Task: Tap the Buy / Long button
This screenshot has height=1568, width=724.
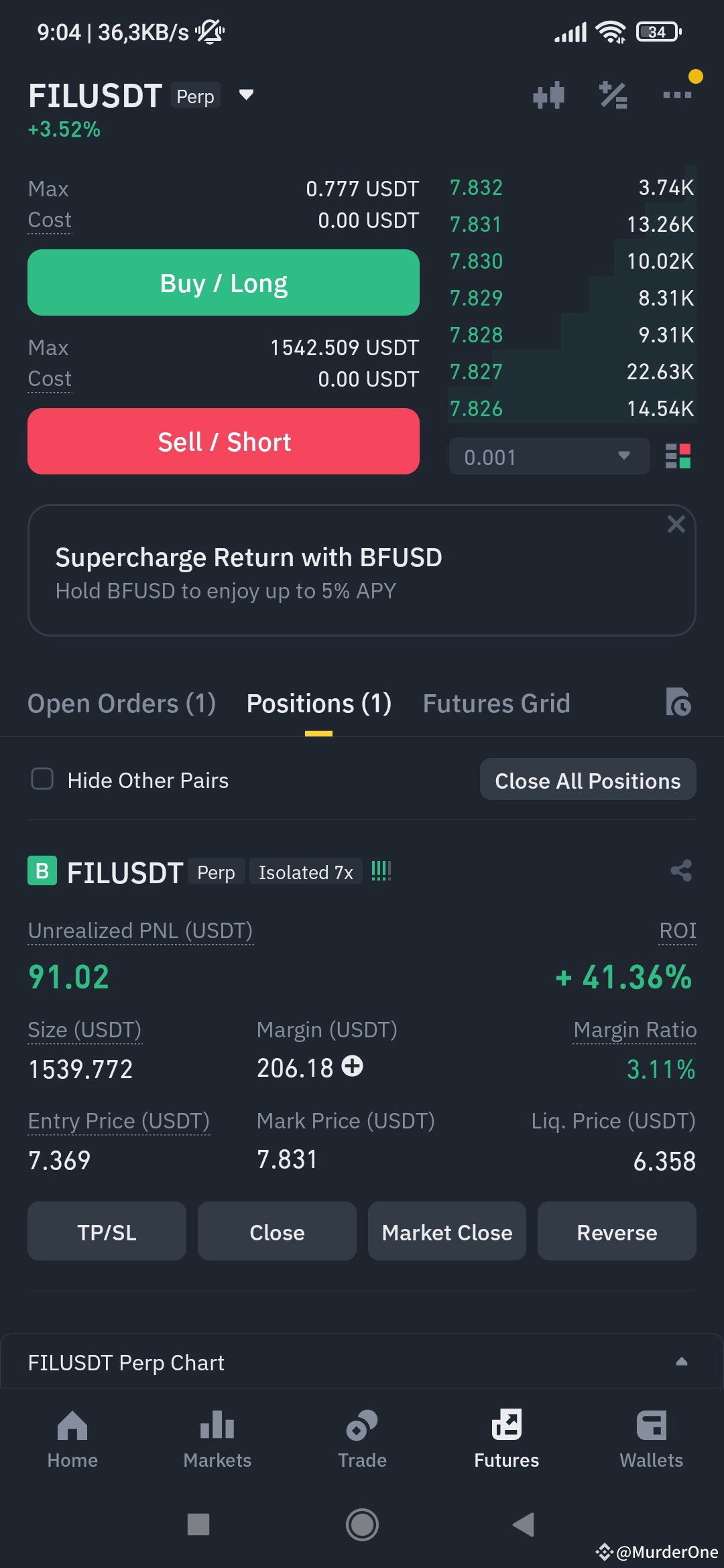Action: coord(223,283)
